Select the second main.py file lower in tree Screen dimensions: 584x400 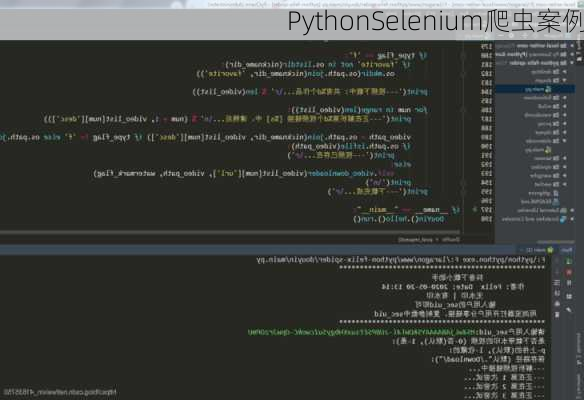coord(538,150)
